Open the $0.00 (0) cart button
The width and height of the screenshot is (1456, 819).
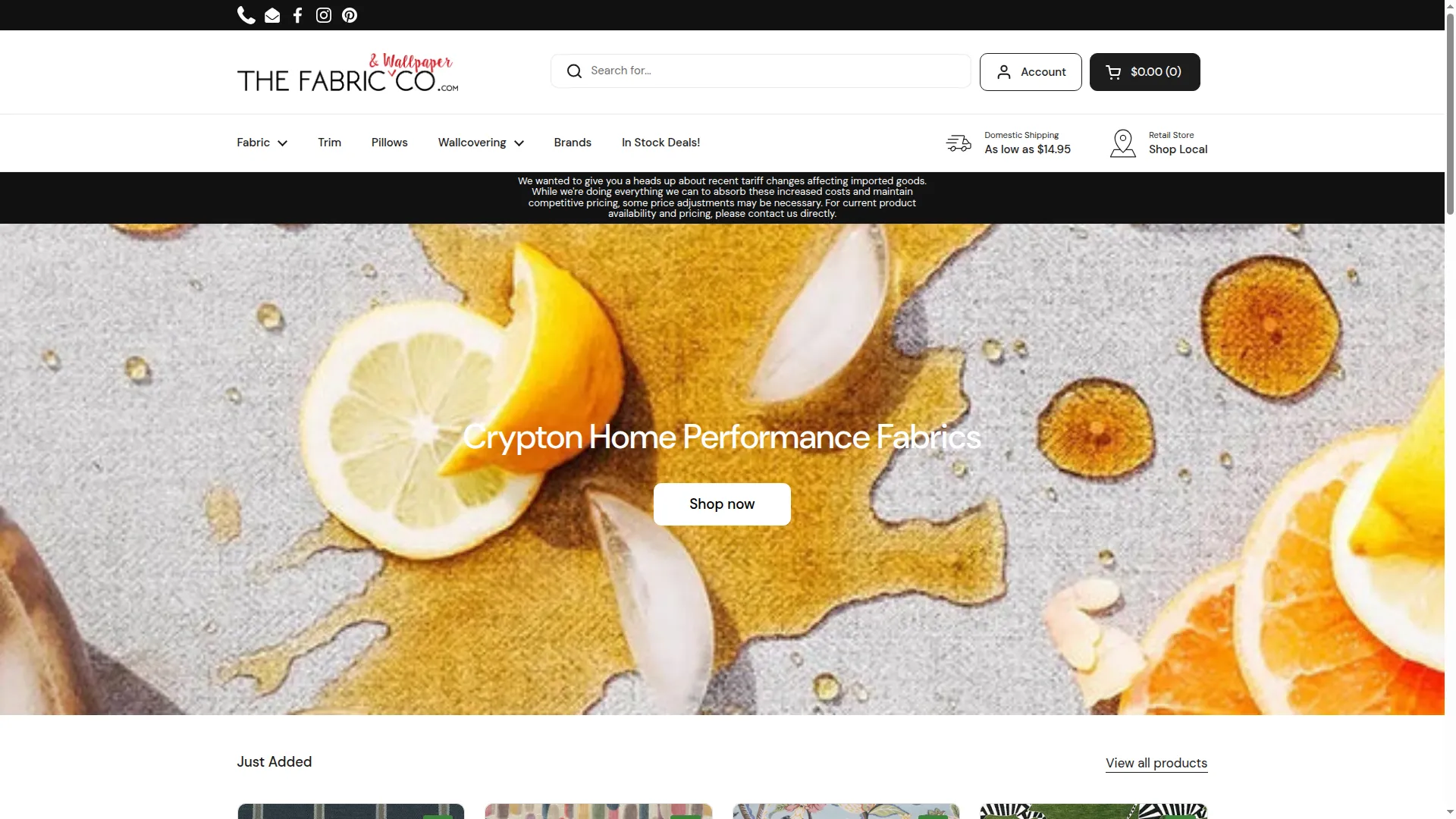coord(1144,72)
